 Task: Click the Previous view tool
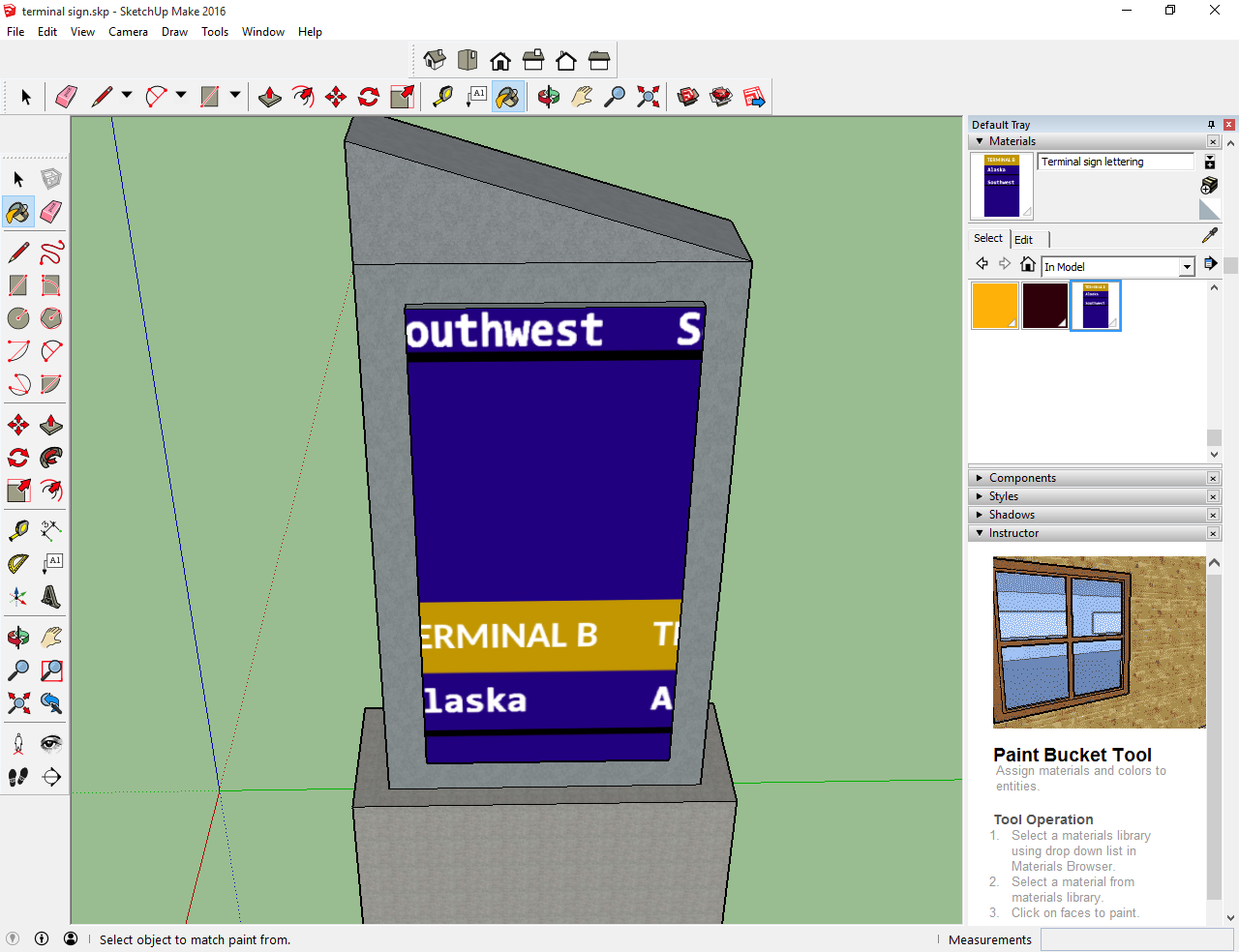tap(51, 703)
